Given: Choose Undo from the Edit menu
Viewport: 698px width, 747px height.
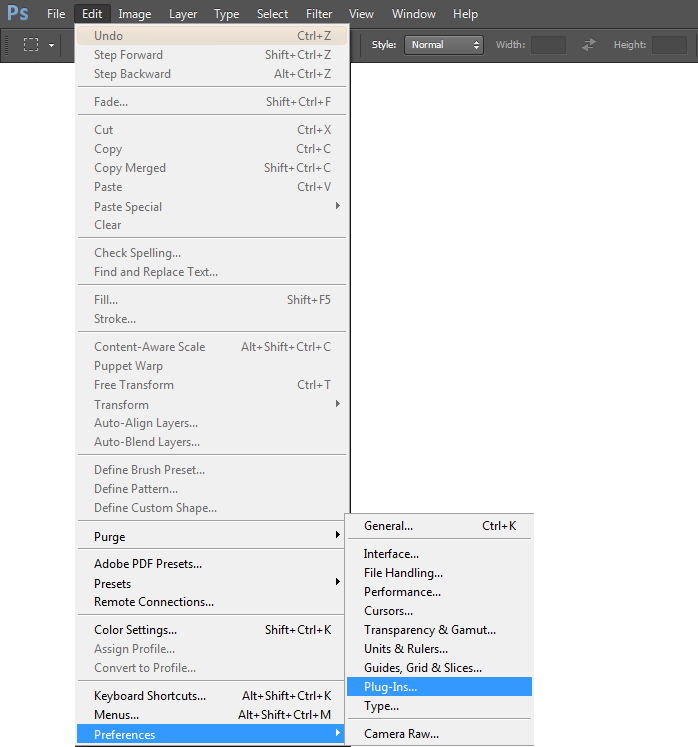Looking at the screenshot, I should (212, 36).
